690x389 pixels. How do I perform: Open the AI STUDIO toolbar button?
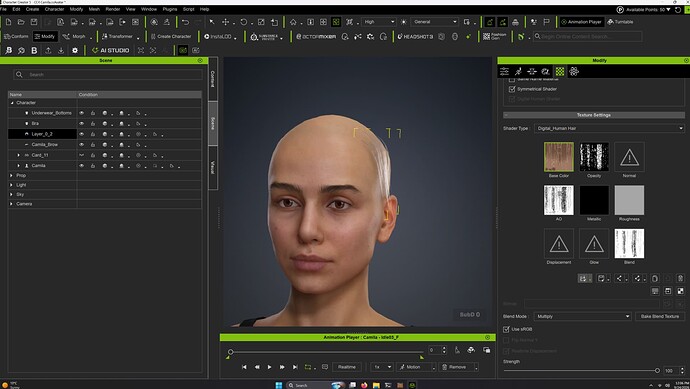point(110,51)
